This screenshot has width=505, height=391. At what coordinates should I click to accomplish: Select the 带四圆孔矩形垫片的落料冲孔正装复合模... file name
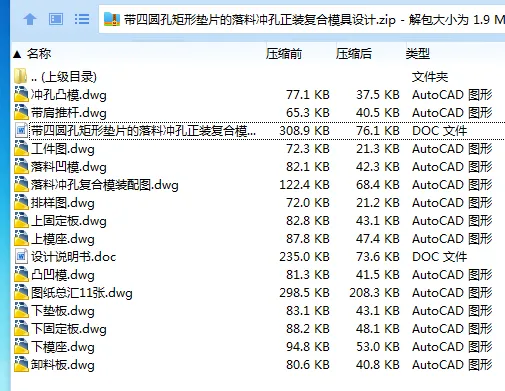143,131
